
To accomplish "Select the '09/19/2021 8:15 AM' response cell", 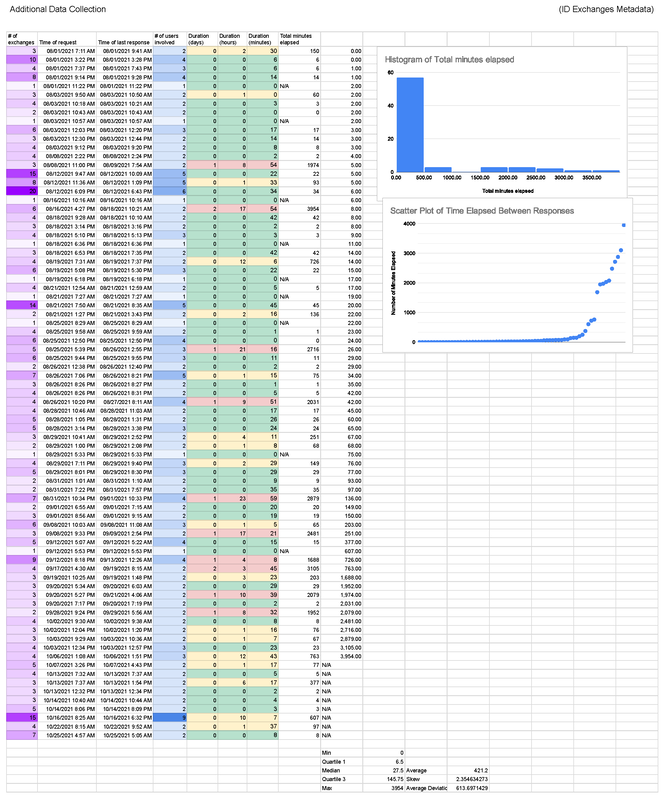I will pyautogui.click(x=125, y=568).
